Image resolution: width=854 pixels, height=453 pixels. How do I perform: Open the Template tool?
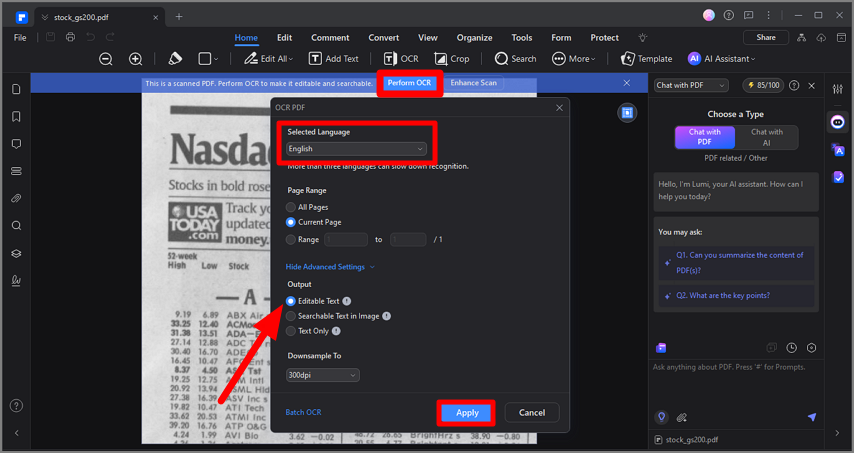click(646, 59)
